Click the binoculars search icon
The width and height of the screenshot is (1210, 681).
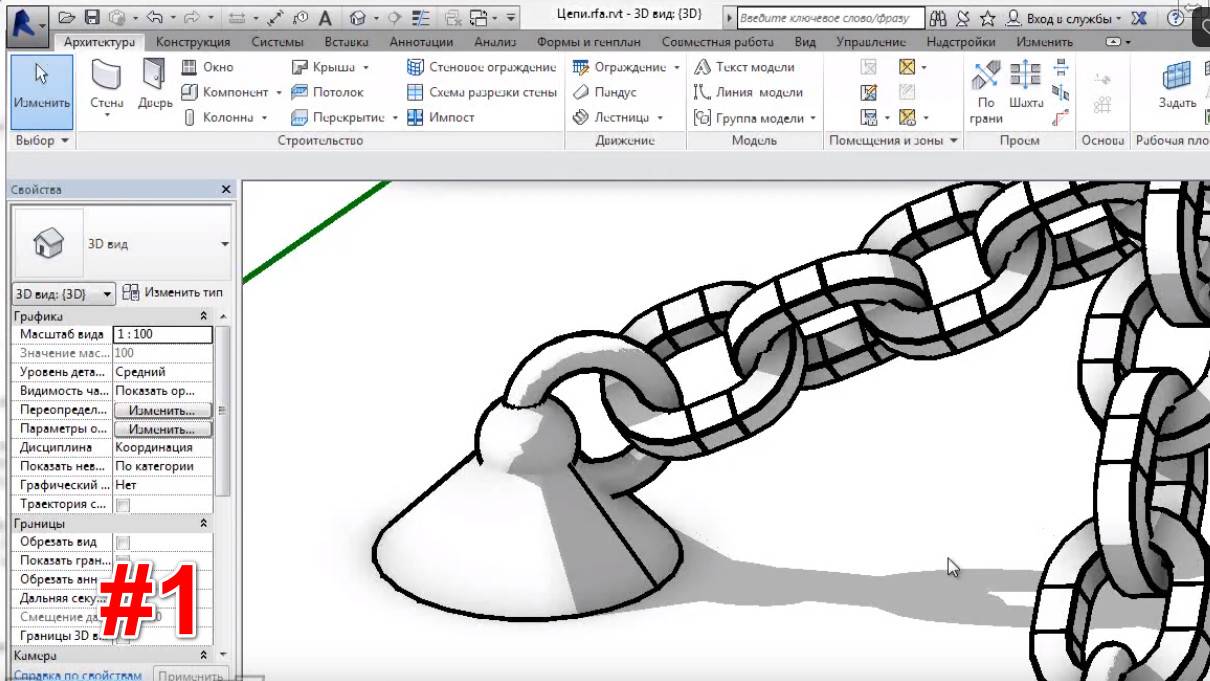[937, 18]
